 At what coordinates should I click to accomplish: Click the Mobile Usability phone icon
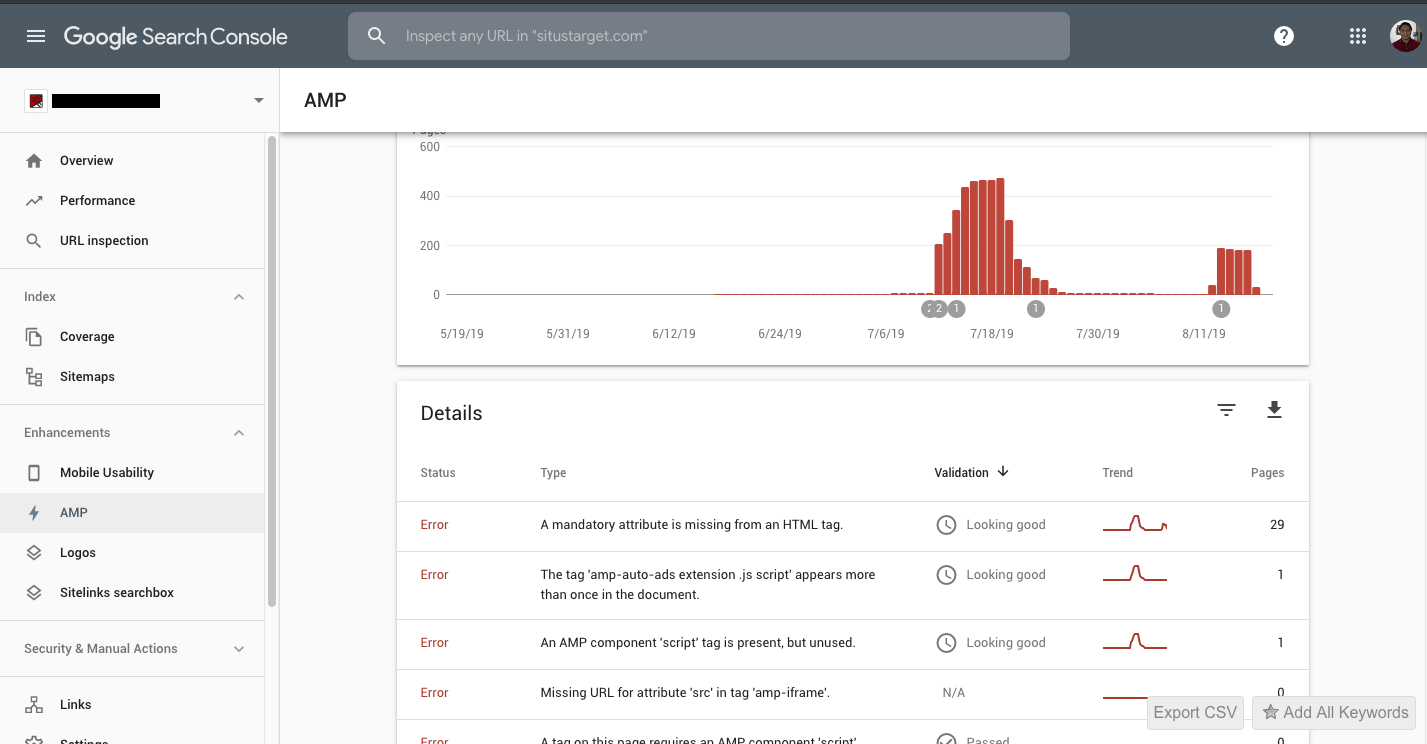pyautogui.click(x=34, y=473)
